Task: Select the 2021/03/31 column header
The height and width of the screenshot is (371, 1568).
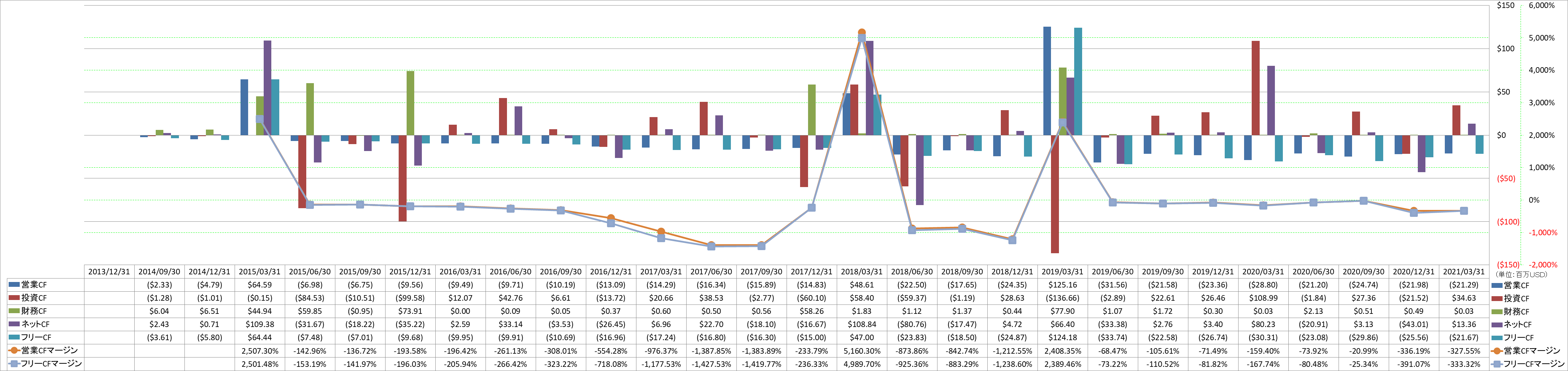Action: click(x=1464, y=272)
